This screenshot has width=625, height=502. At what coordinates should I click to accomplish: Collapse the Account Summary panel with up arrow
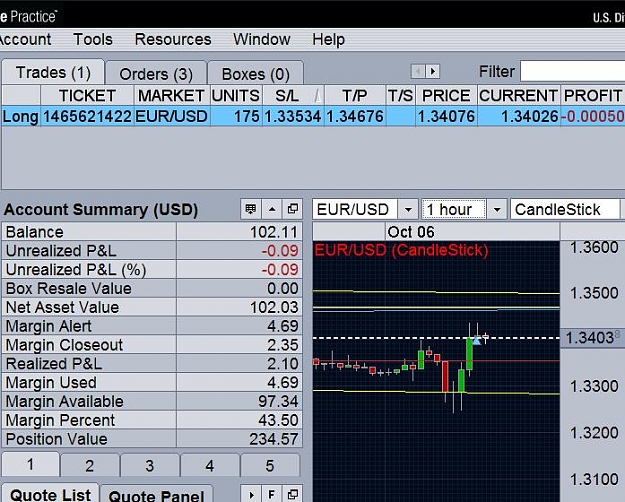272,209
